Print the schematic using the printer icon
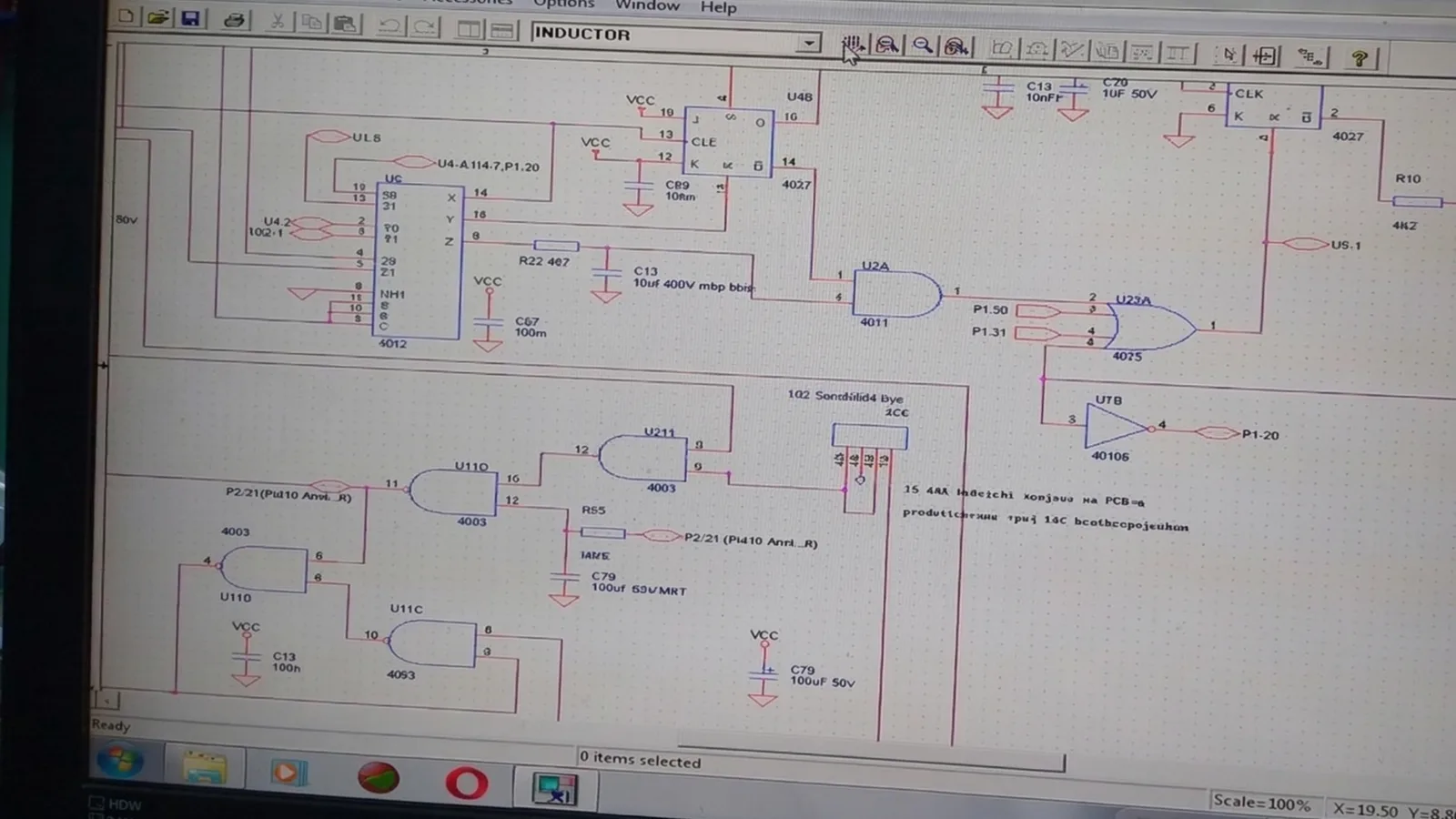 [x=234, y=20]
